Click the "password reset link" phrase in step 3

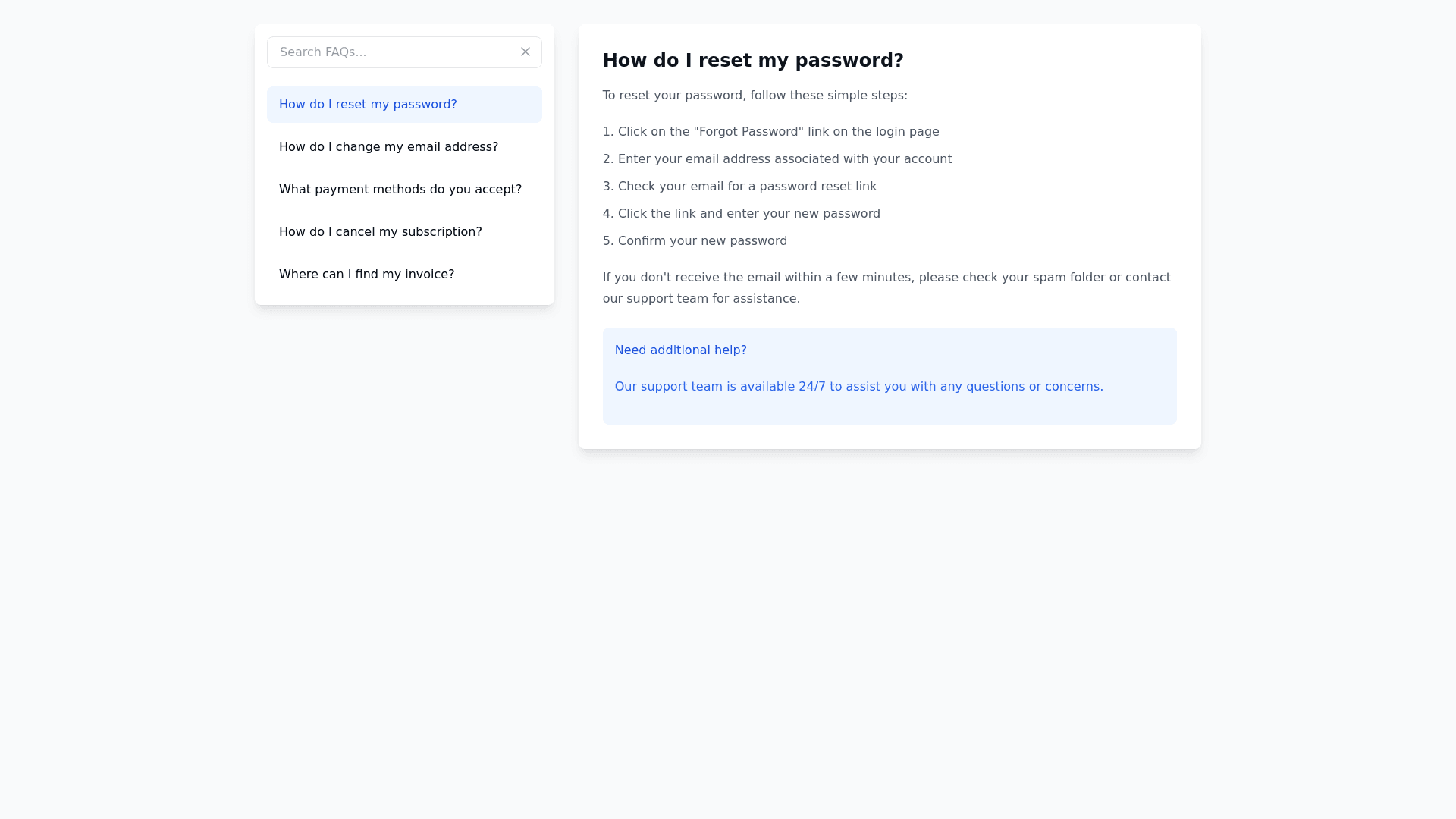coord(817,187)
